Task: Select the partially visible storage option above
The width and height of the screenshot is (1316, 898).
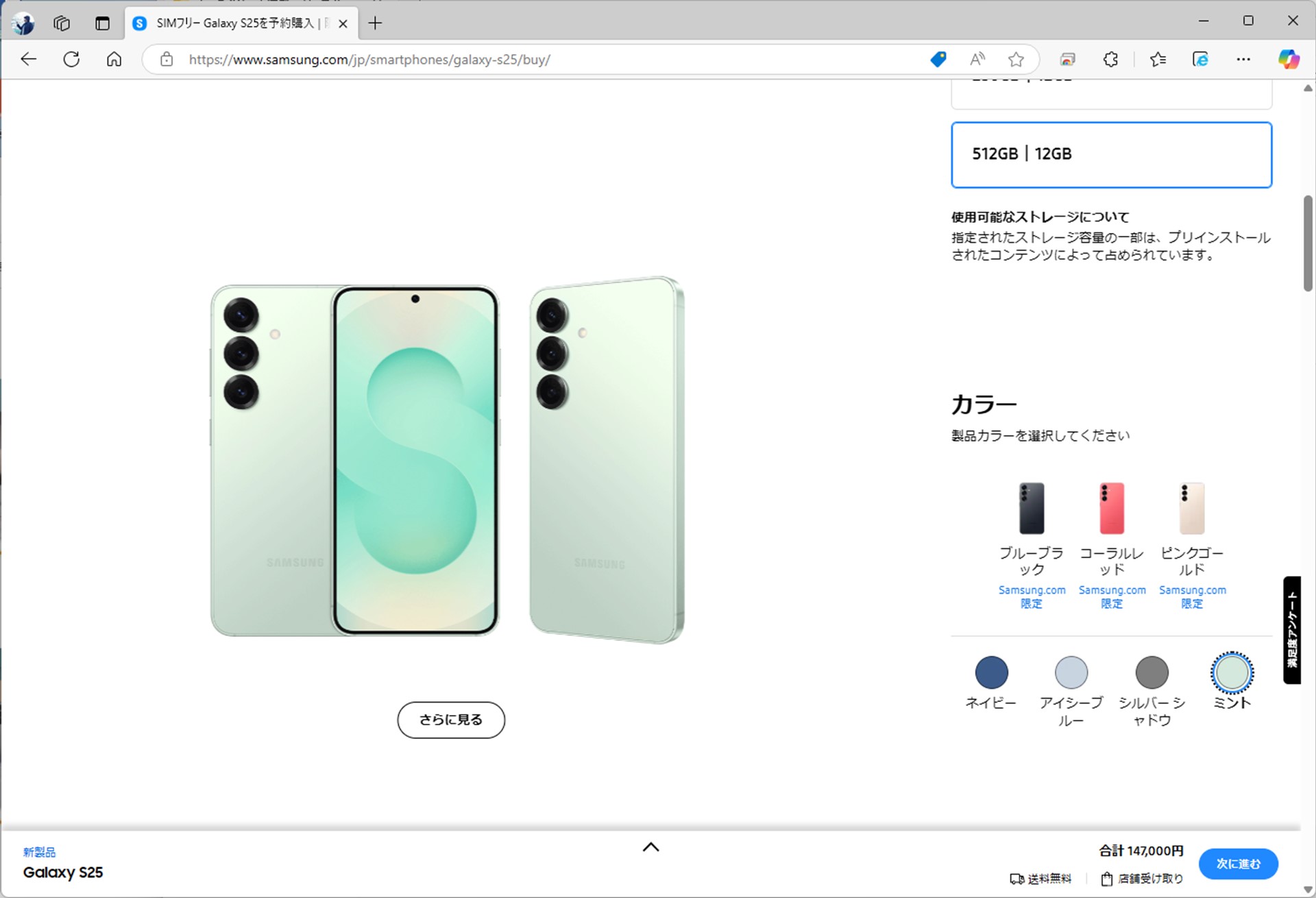Action: tap(1111, 94)
